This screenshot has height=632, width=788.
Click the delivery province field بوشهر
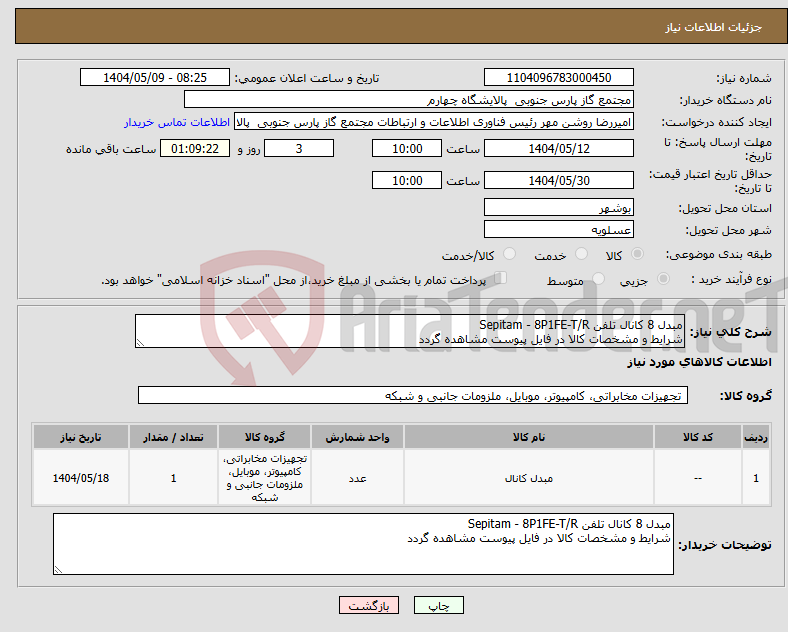558,207
